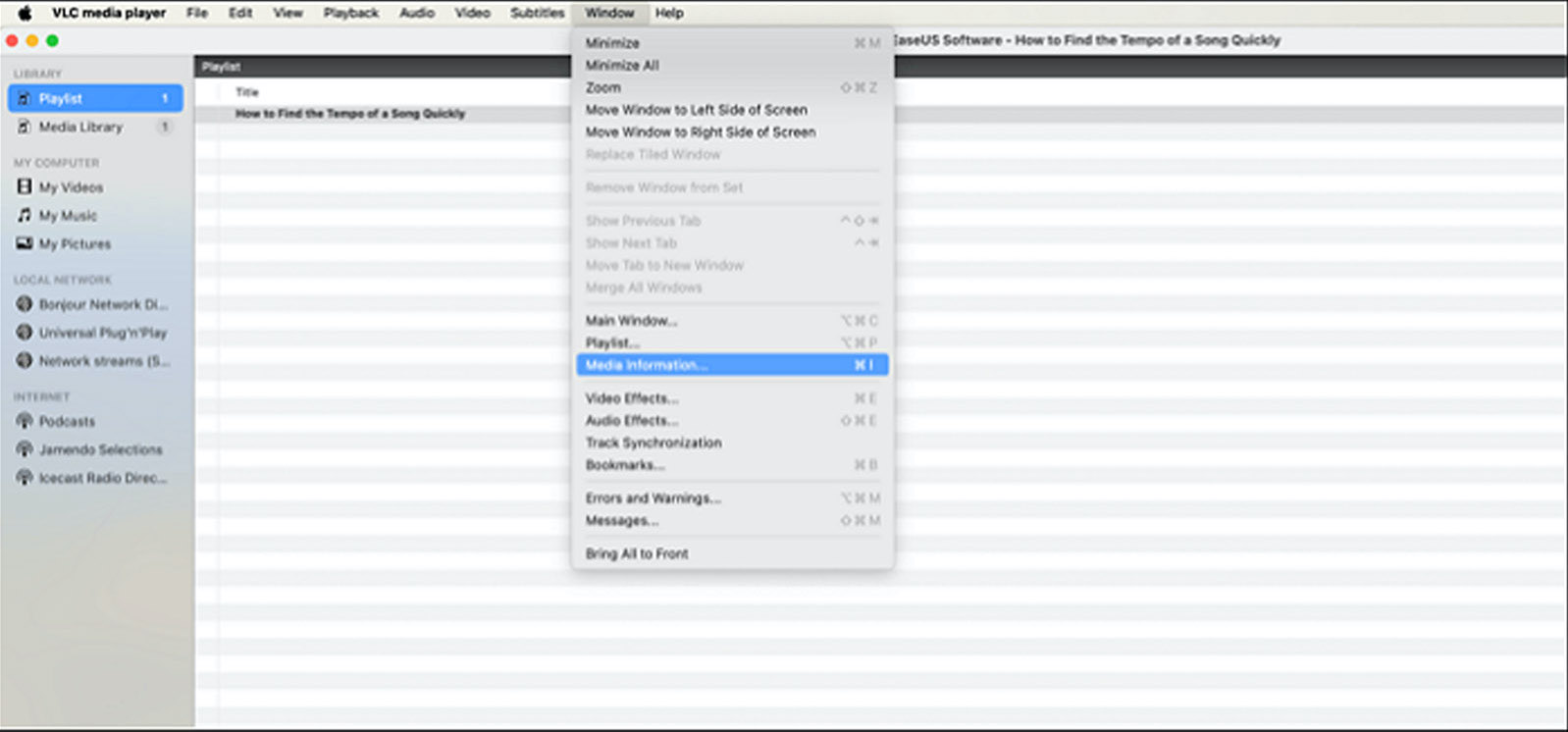
Task: Select Playlist... in the Window menu
Action: click(x=732, y=342)
